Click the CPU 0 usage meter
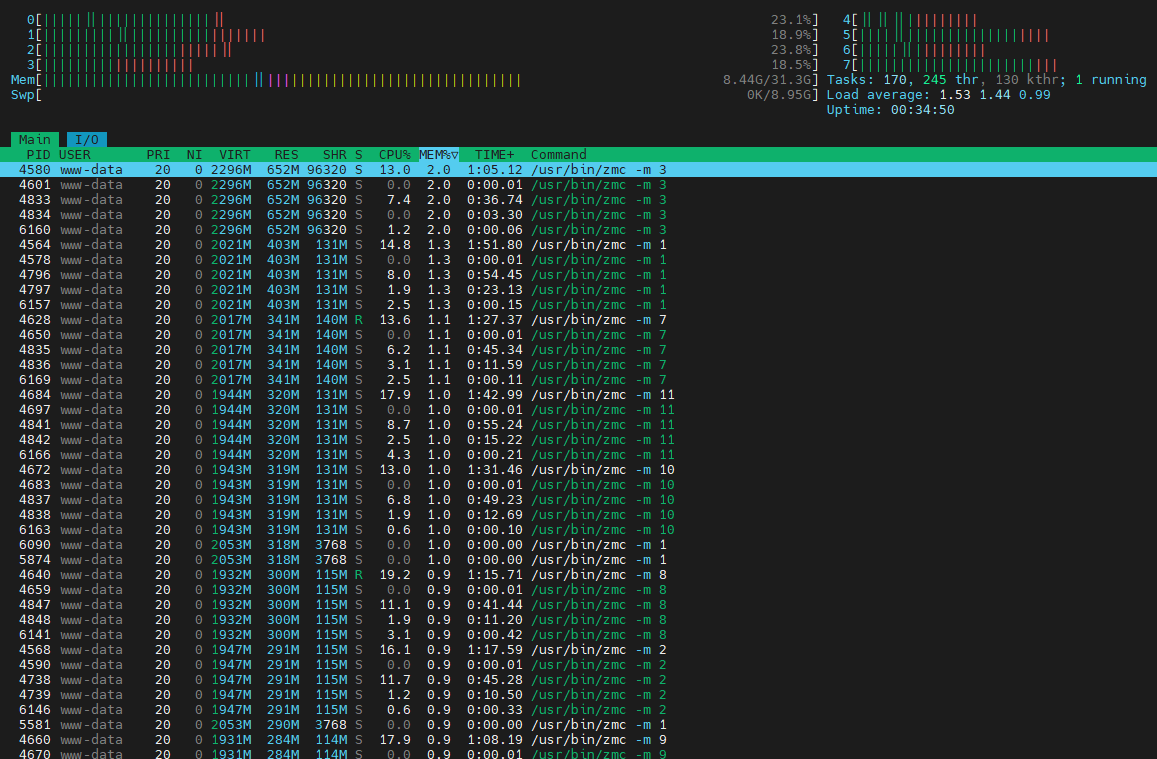Image resolution: width=1157 pixels, height=759 pixels. pyautogui.click(x=423, y=20)
